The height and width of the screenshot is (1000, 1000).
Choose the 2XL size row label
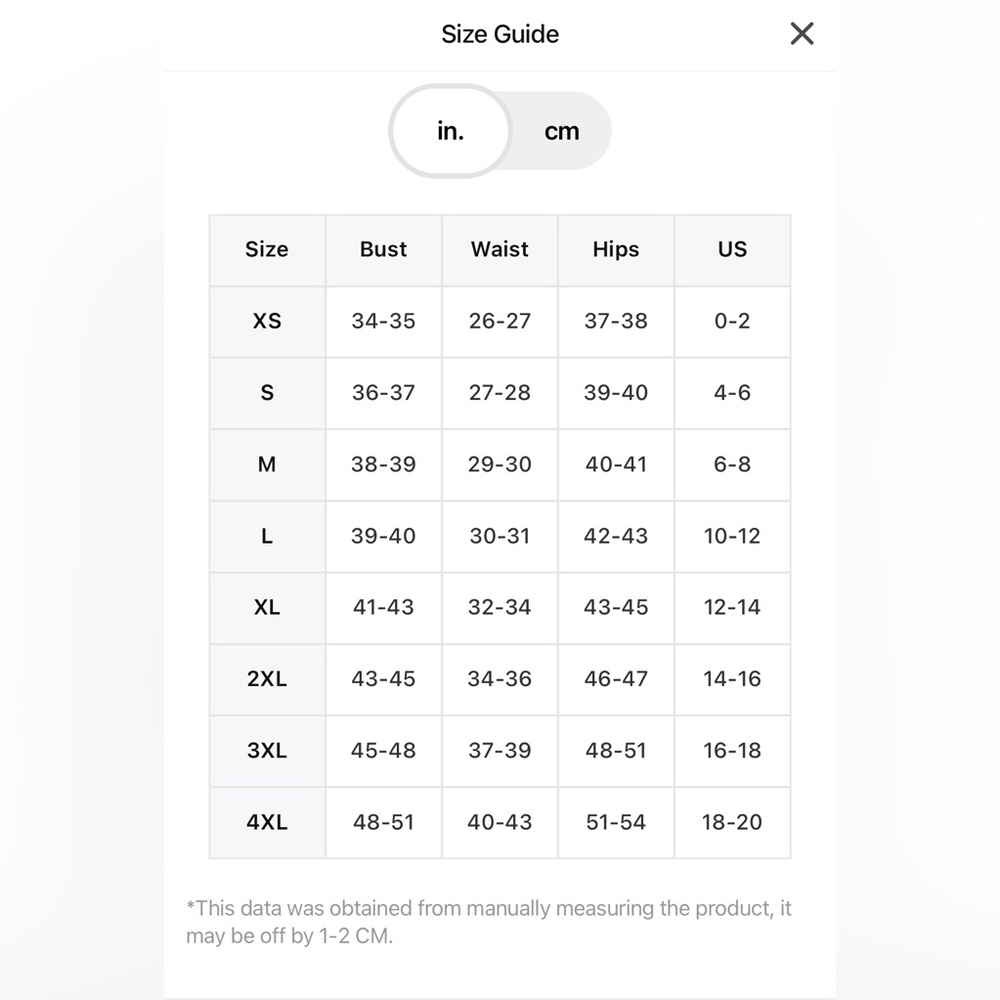[267, 679]
